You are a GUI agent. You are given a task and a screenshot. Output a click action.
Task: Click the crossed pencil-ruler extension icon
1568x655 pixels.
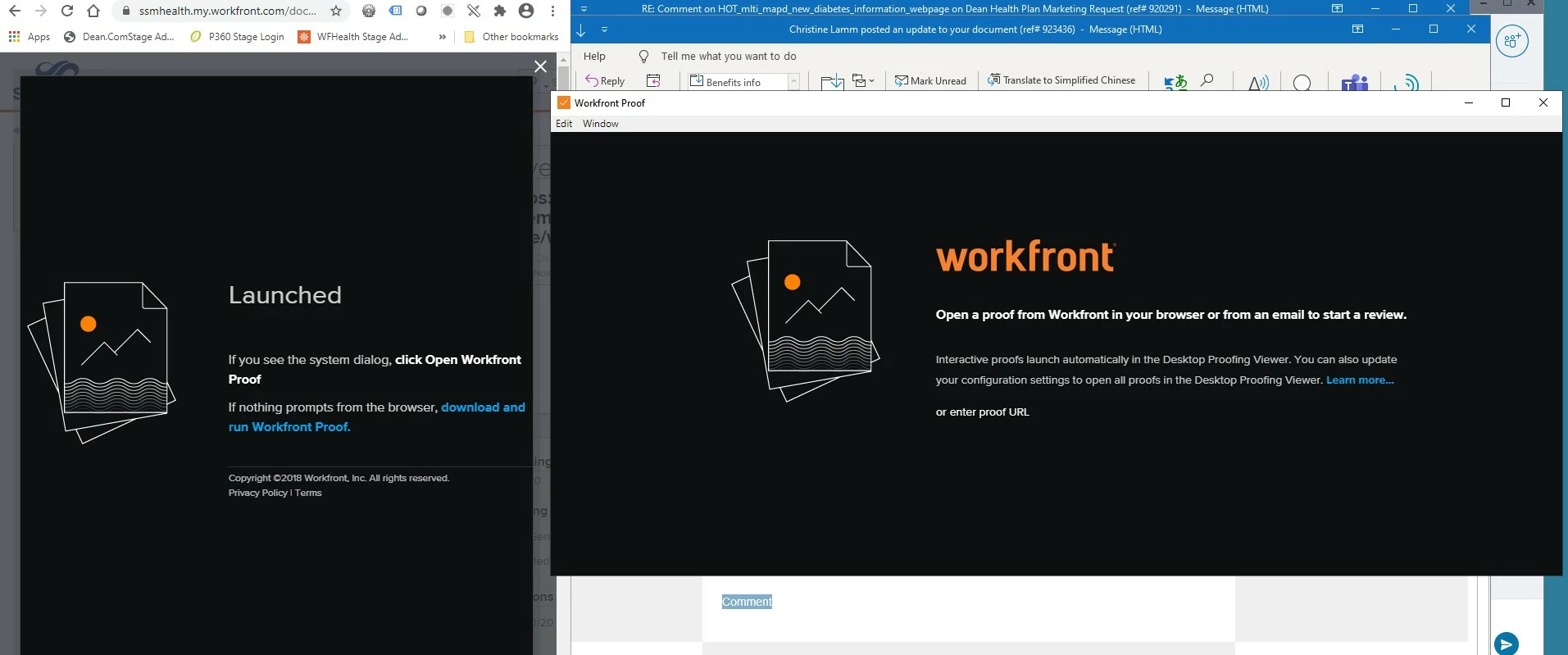[474, 11]
